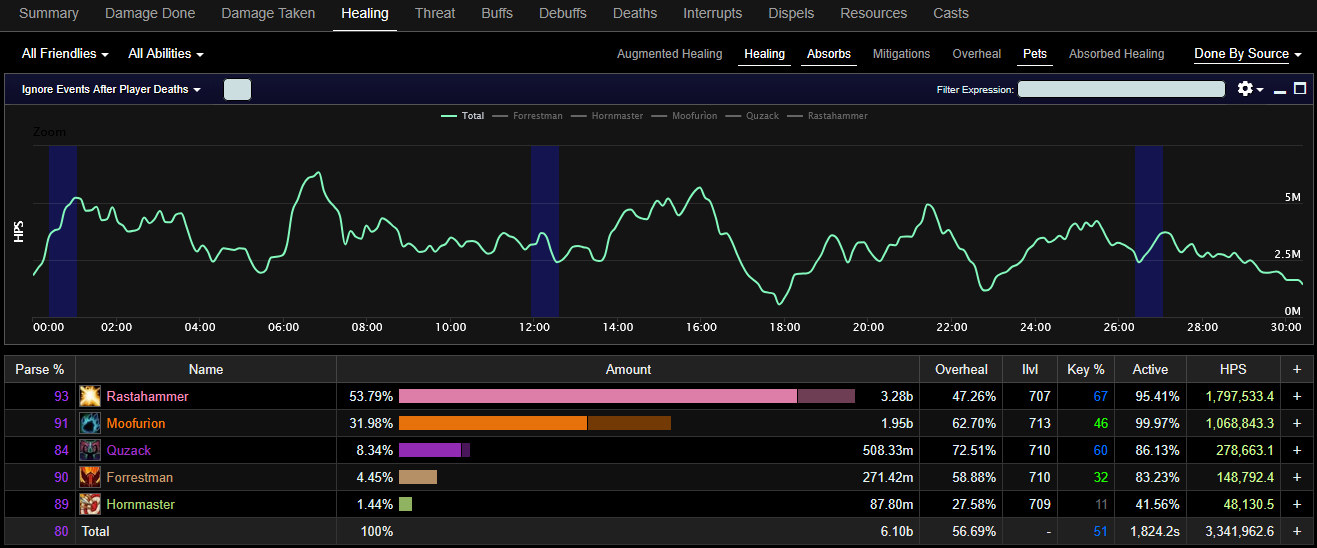Toggle the Pets filter option
This screenshot has height=548, width=1317.
point(1035,54)
